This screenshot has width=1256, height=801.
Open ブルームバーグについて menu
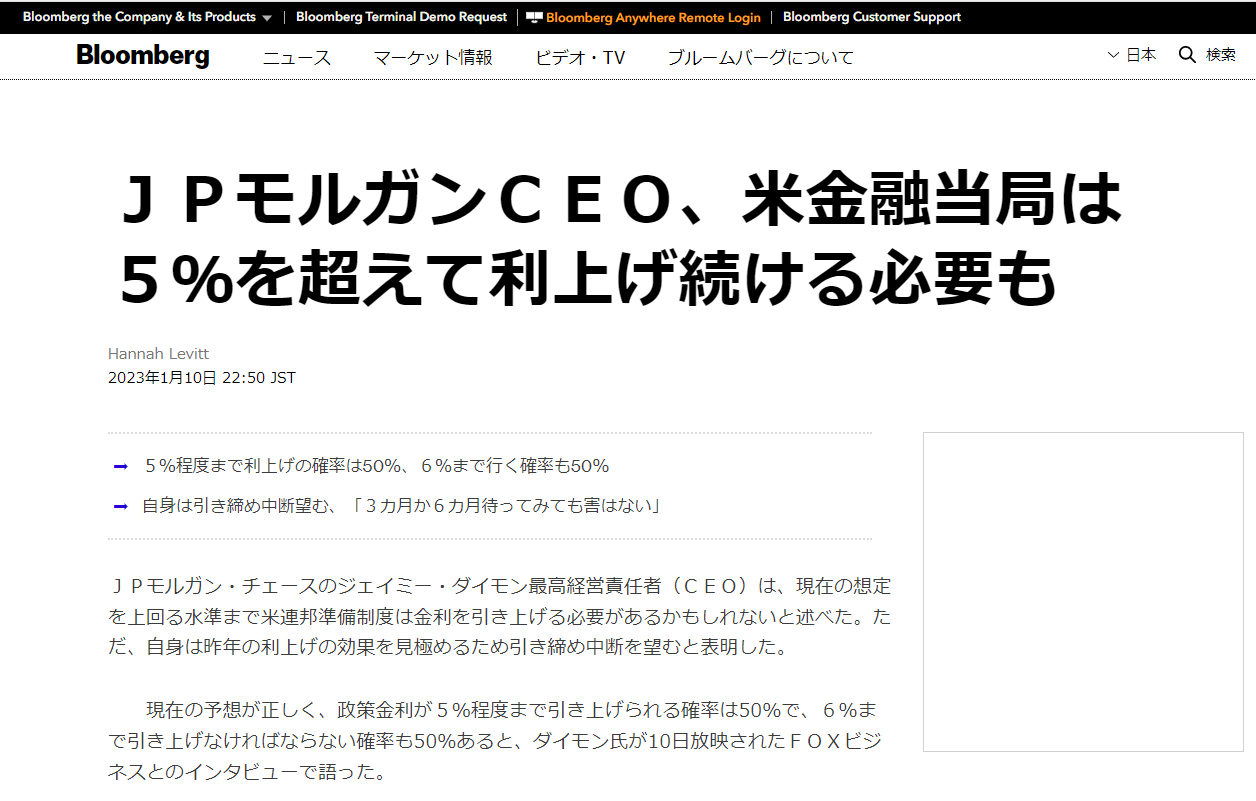coord(761,58)
